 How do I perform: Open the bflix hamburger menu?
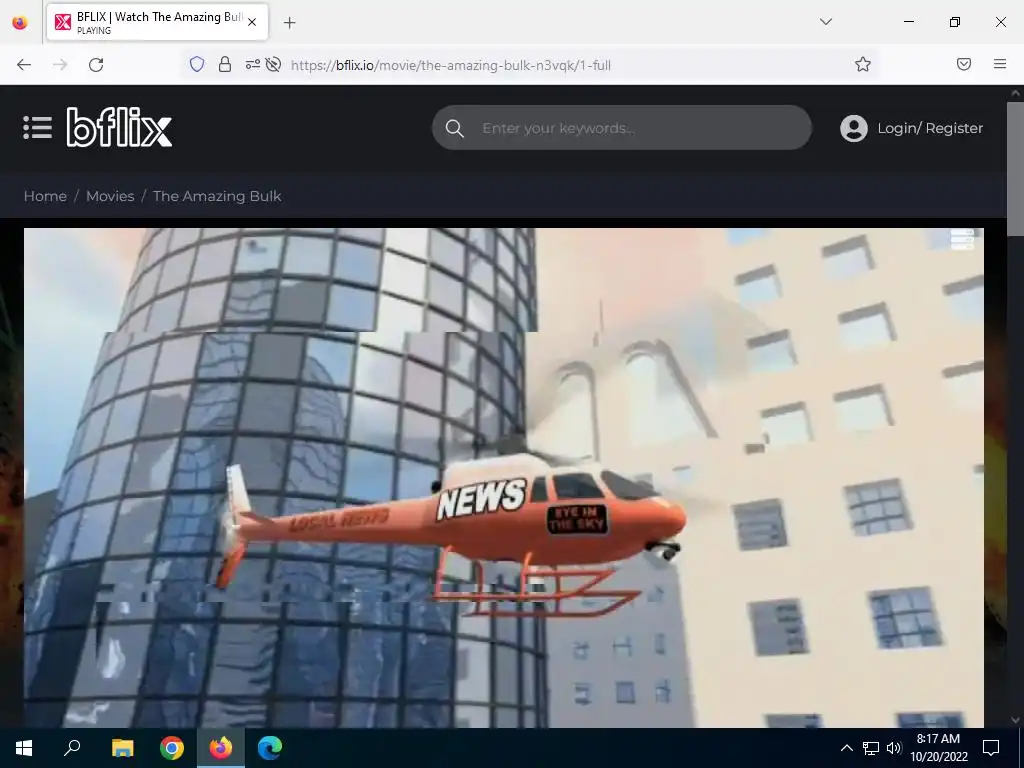(x=37, y=127)
